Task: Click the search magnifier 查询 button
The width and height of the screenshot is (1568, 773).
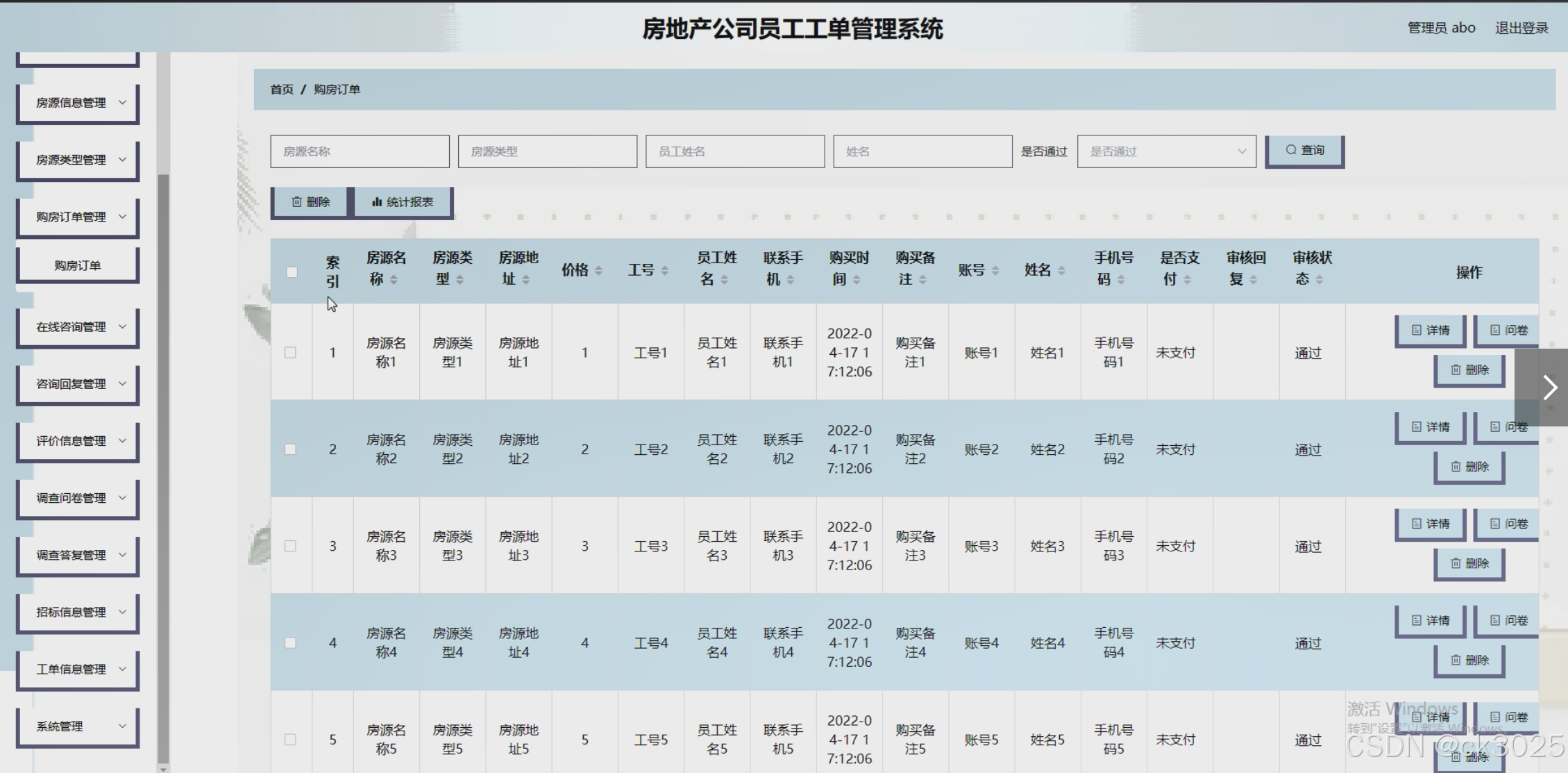Action: tap(1304, 151)
